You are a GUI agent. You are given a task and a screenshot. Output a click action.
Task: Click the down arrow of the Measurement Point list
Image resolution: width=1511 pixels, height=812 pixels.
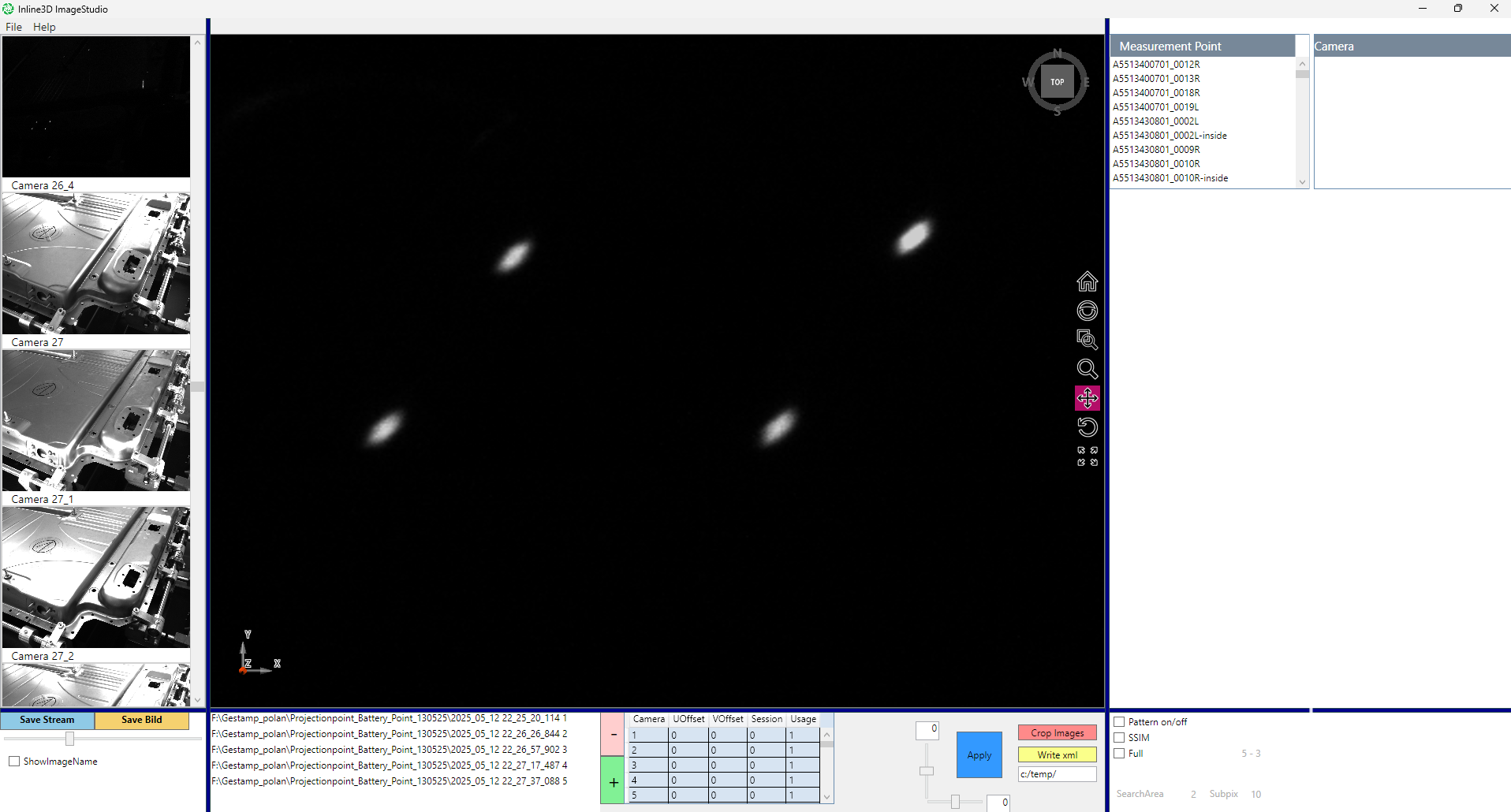point(1302,182)
